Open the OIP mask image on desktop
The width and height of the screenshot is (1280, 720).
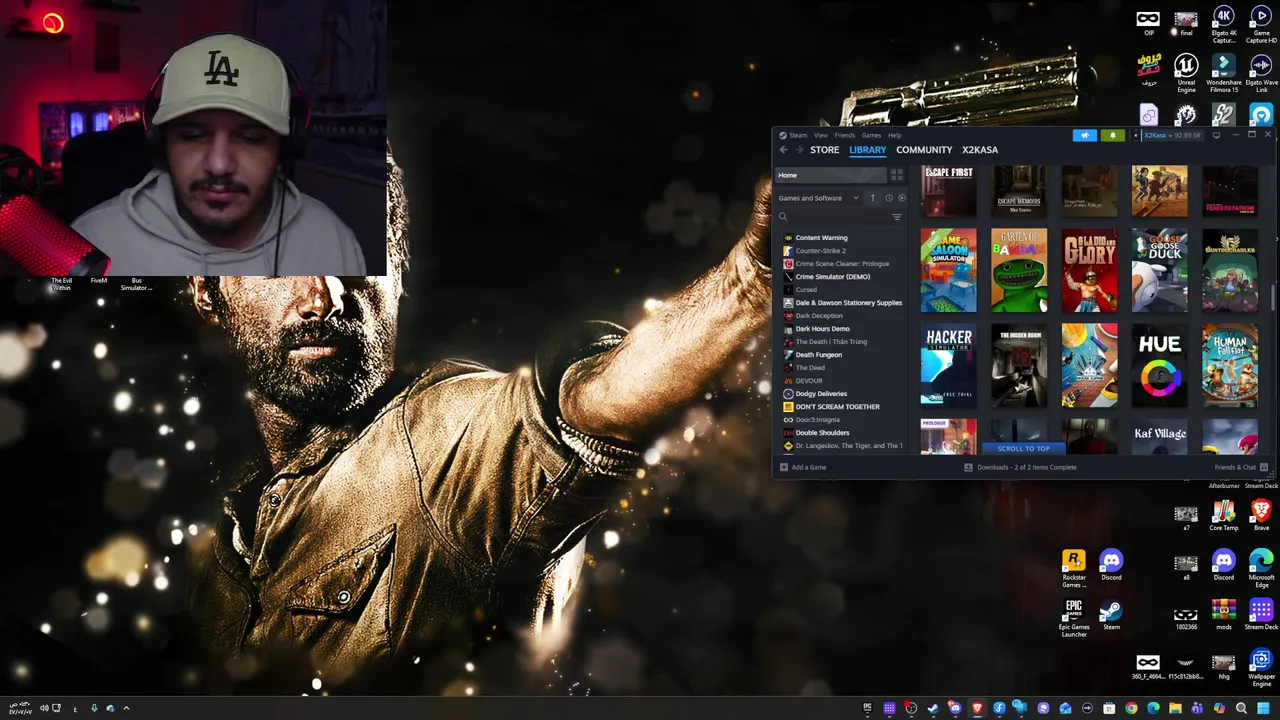(1148, 22)
